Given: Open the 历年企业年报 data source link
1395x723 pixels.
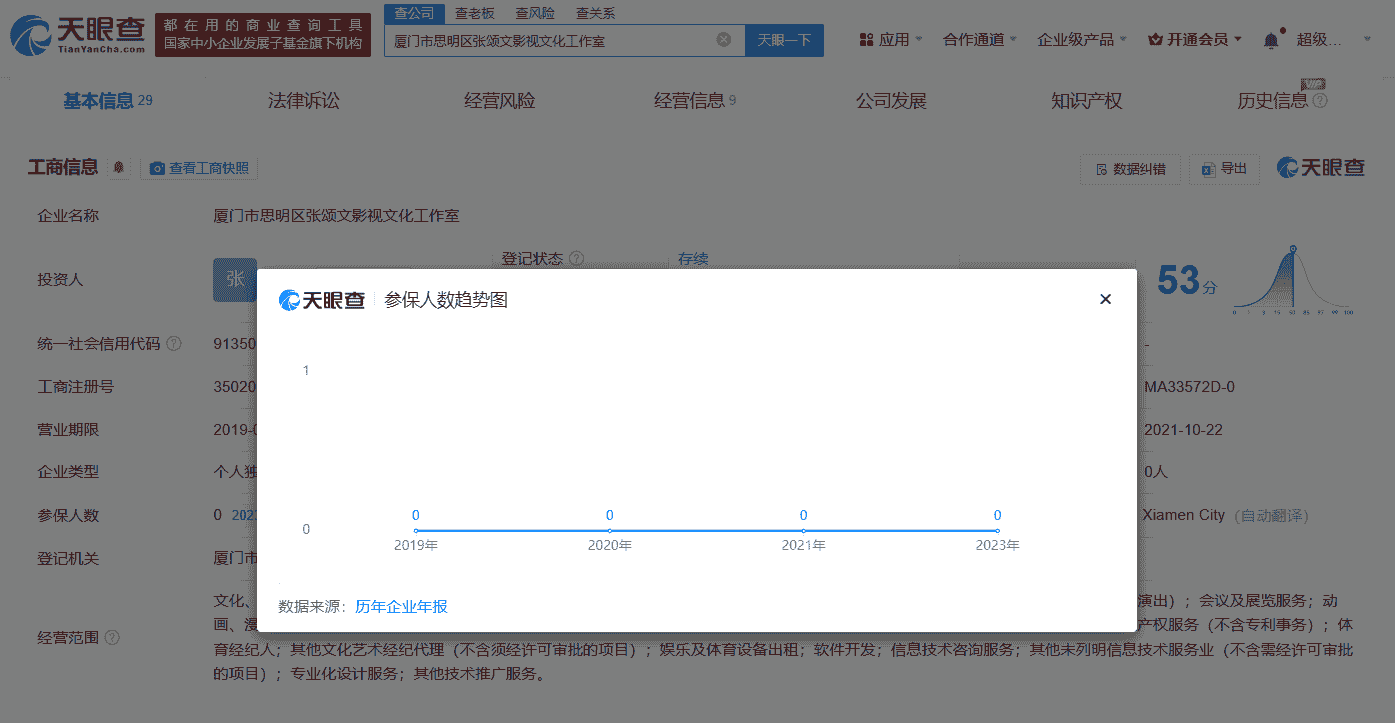Looking at the screenshot, I should click(401, 606).
